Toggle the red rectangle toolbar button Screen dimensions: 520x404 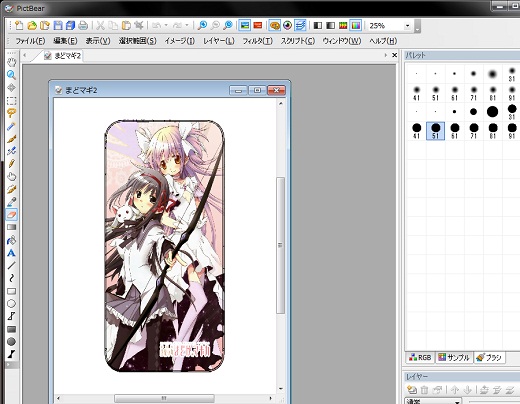258,25
